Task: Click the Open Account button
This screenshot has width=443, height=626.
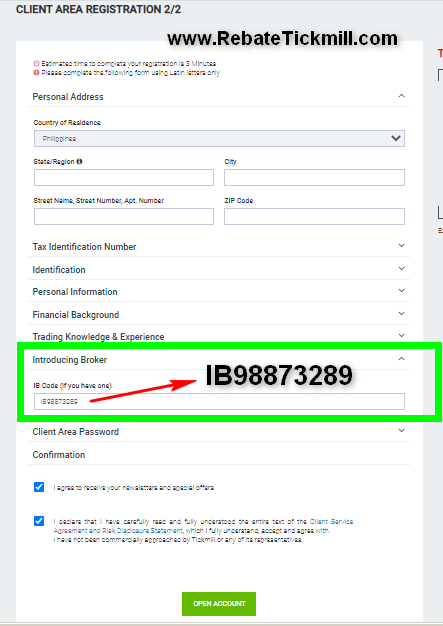Action: [x=219, y=604]
